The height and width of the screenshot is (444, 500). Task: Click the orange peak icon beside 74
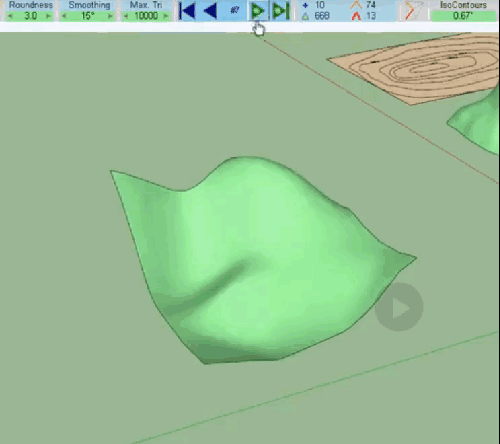click(x=356, y=5)
